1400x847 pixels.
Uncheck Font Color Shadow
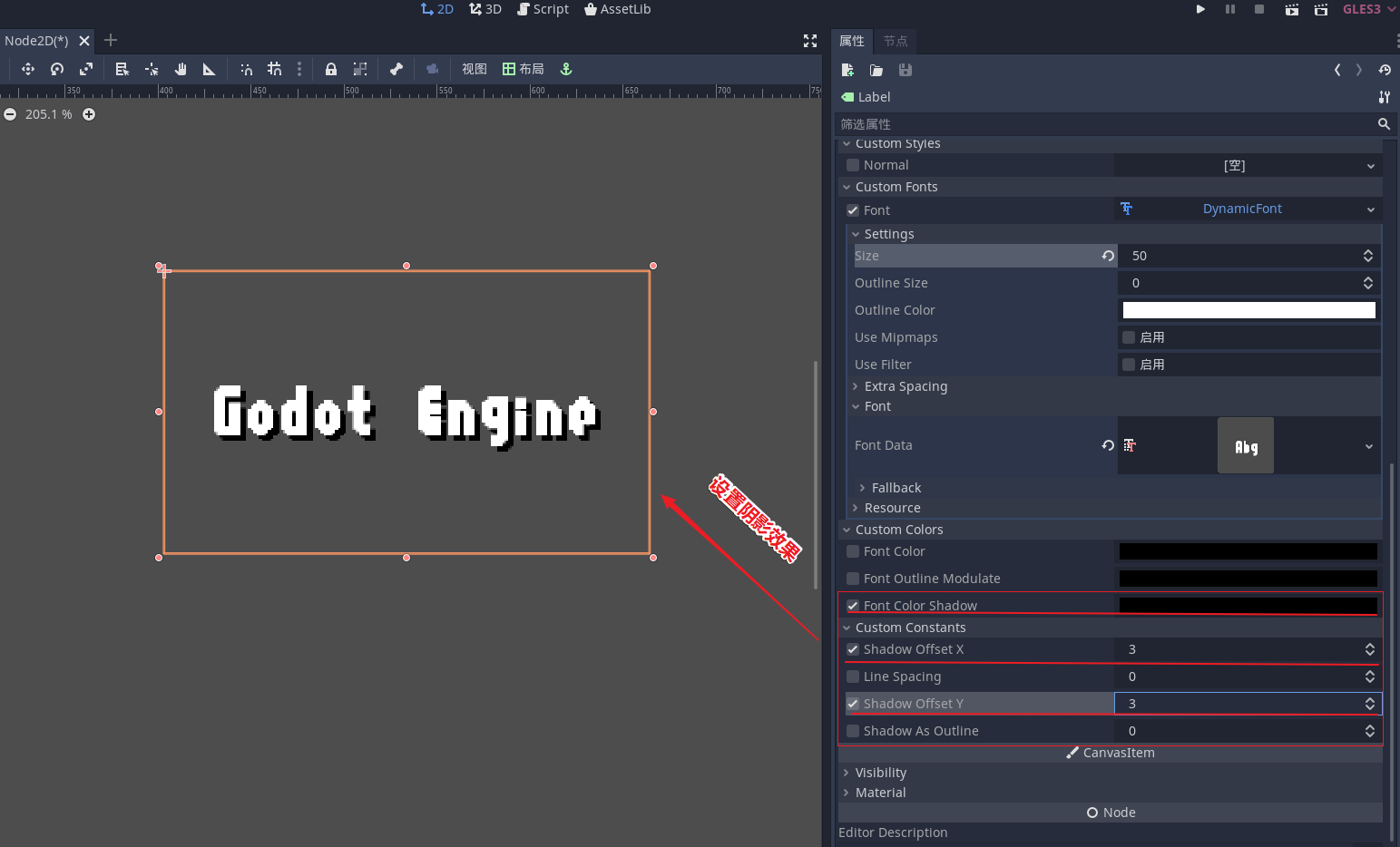click(x=853, y=606)
